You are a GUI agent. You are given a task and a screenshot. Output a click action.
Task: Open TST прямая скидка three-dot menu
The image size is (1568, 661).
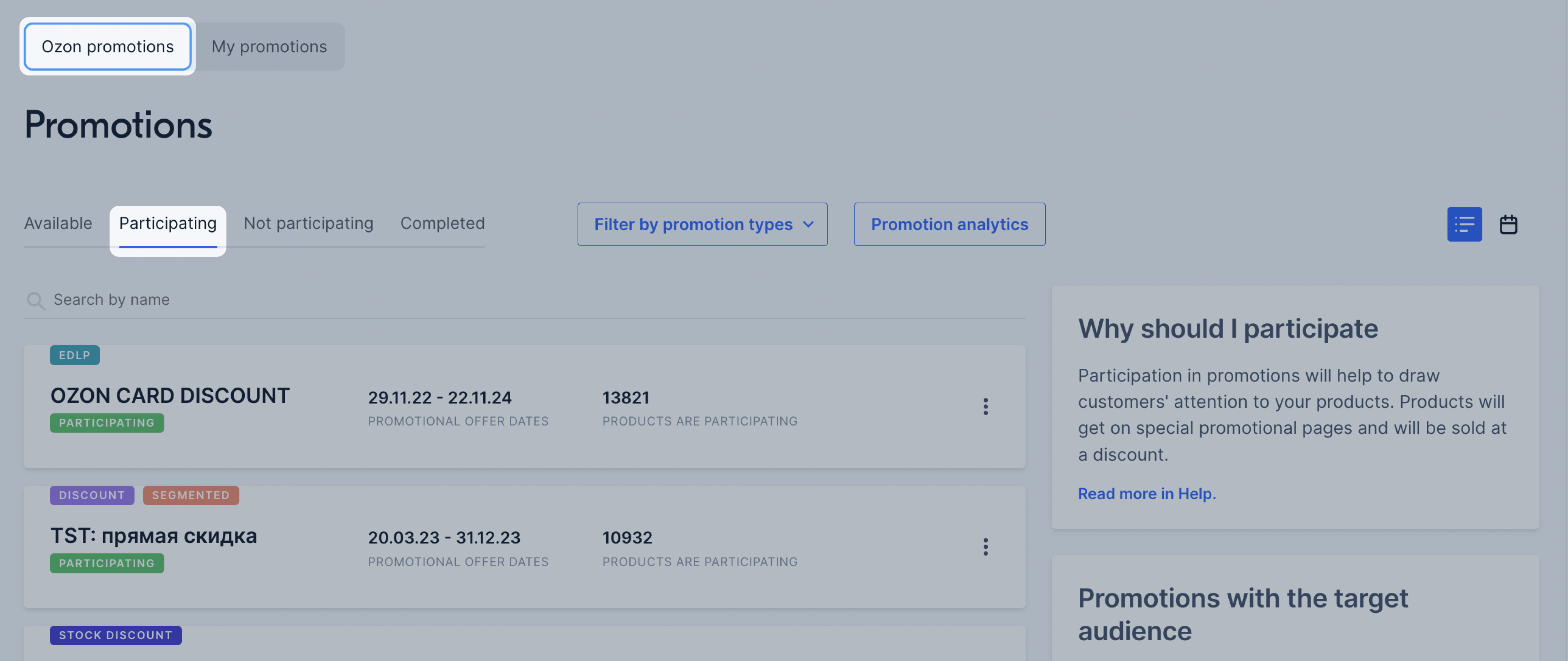coord(985,547)
